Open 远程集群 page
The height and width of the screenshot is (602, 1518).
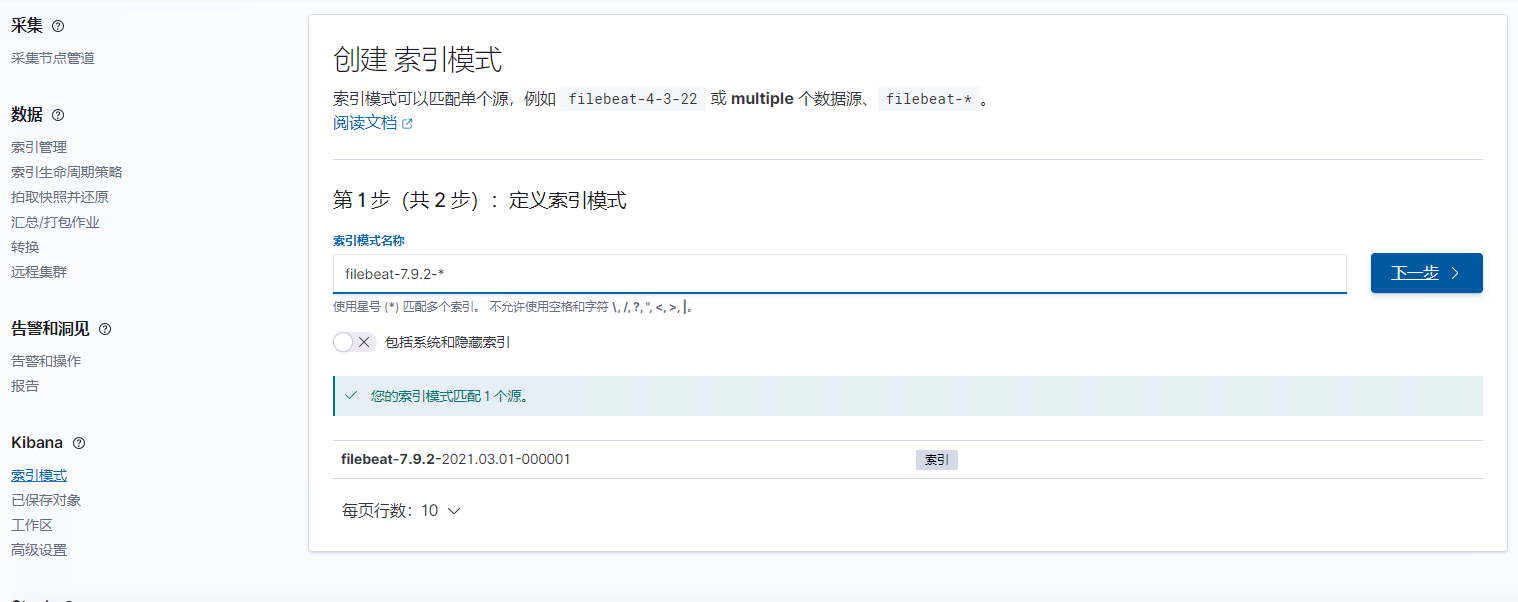[x=39, y=272]
